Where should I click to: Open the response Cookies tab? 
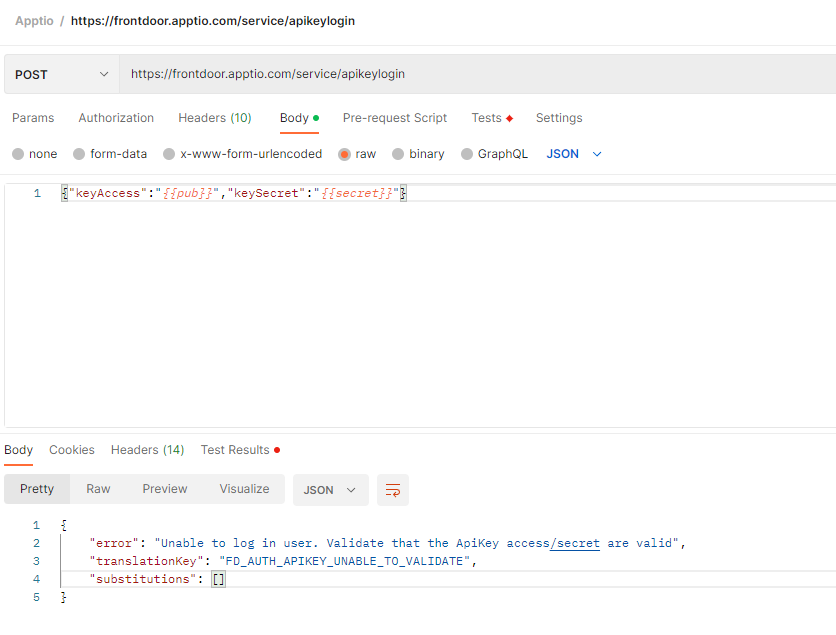(72, 450)
